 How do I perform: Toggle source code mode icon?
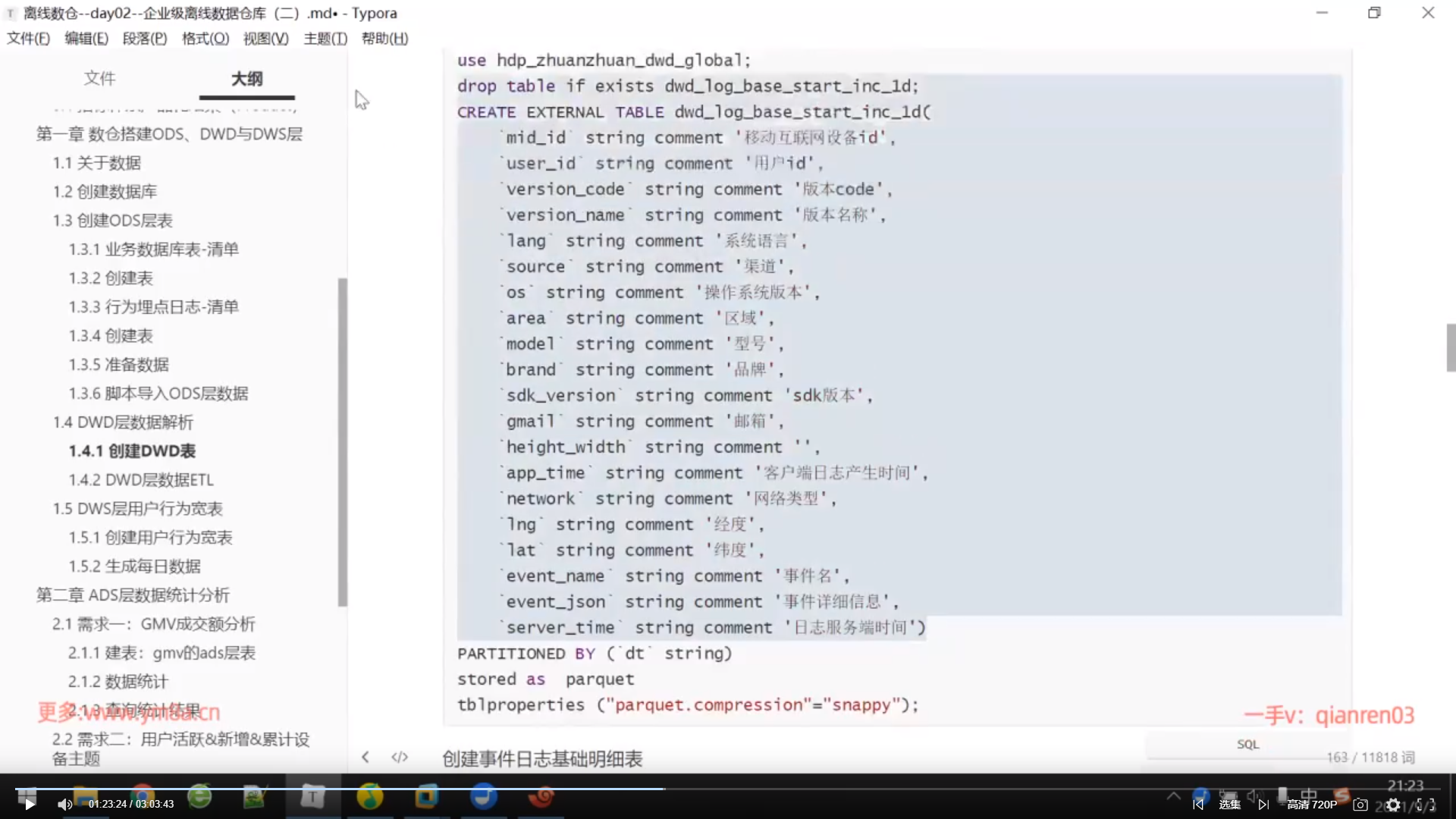tap(400, 757)
